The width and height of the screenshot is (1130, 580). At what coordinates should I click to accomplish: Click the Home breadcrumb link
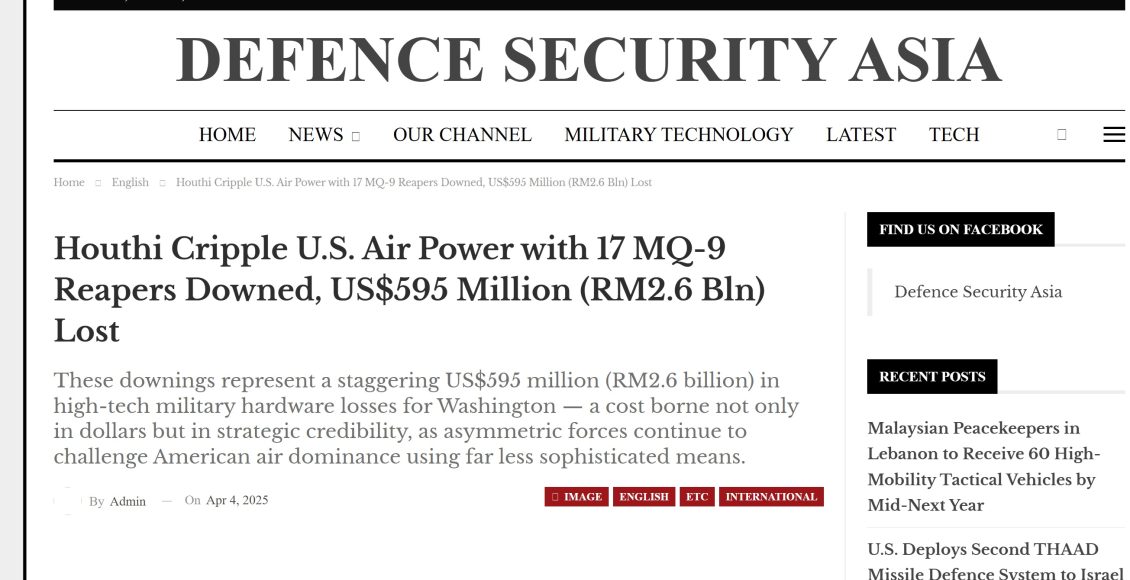pyautogui.click(x=68, y=182)
